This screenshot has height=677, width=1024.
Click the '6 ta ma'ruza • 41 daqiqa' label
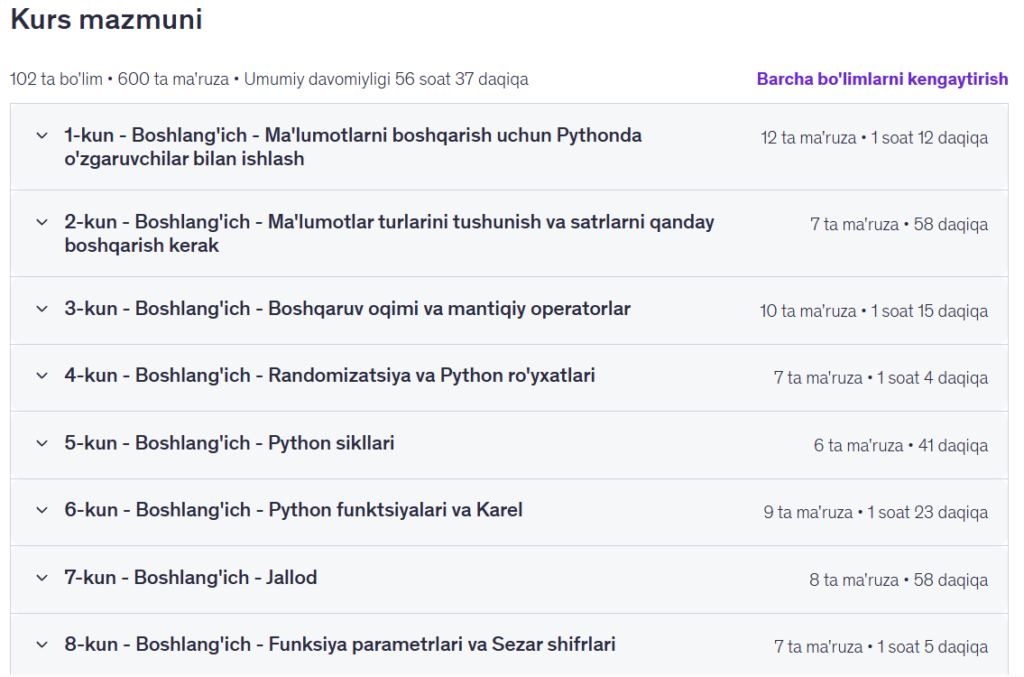click(900, 445)
